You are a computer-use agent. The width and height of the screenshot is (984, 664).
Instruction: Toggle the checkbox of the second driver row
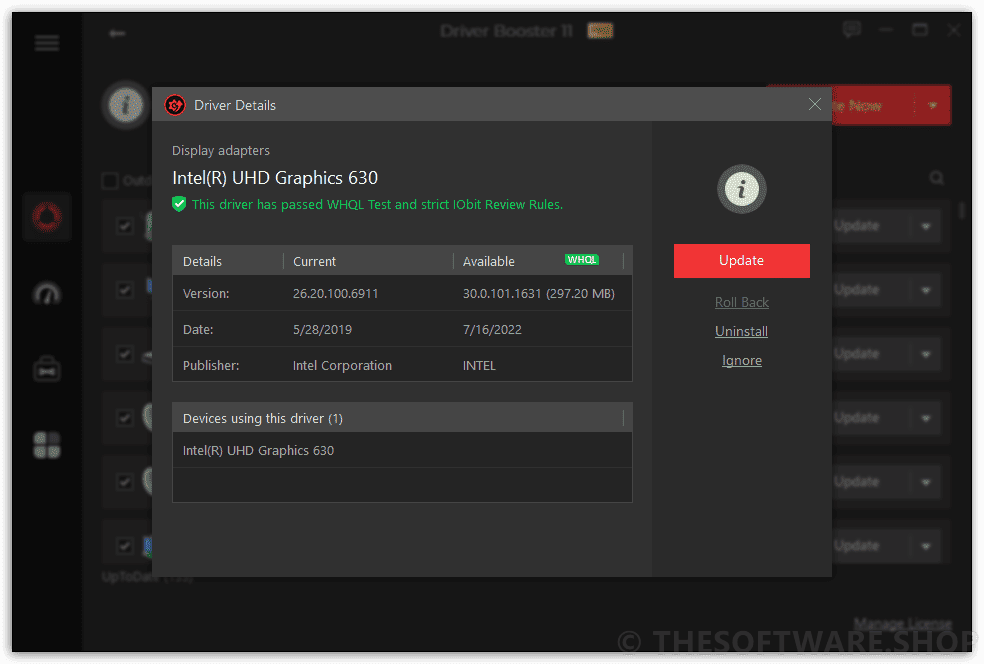pos(125,290)
